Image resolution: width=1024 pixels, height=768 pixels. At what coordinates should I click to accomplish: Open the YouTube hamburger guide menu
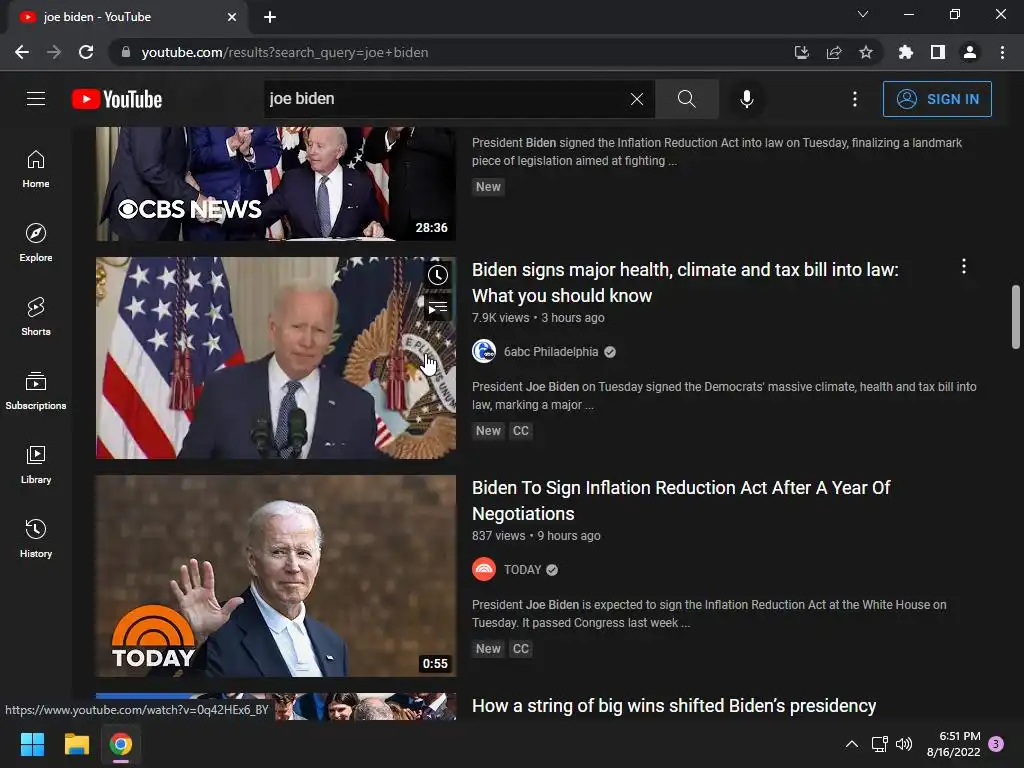coord(36,99)
